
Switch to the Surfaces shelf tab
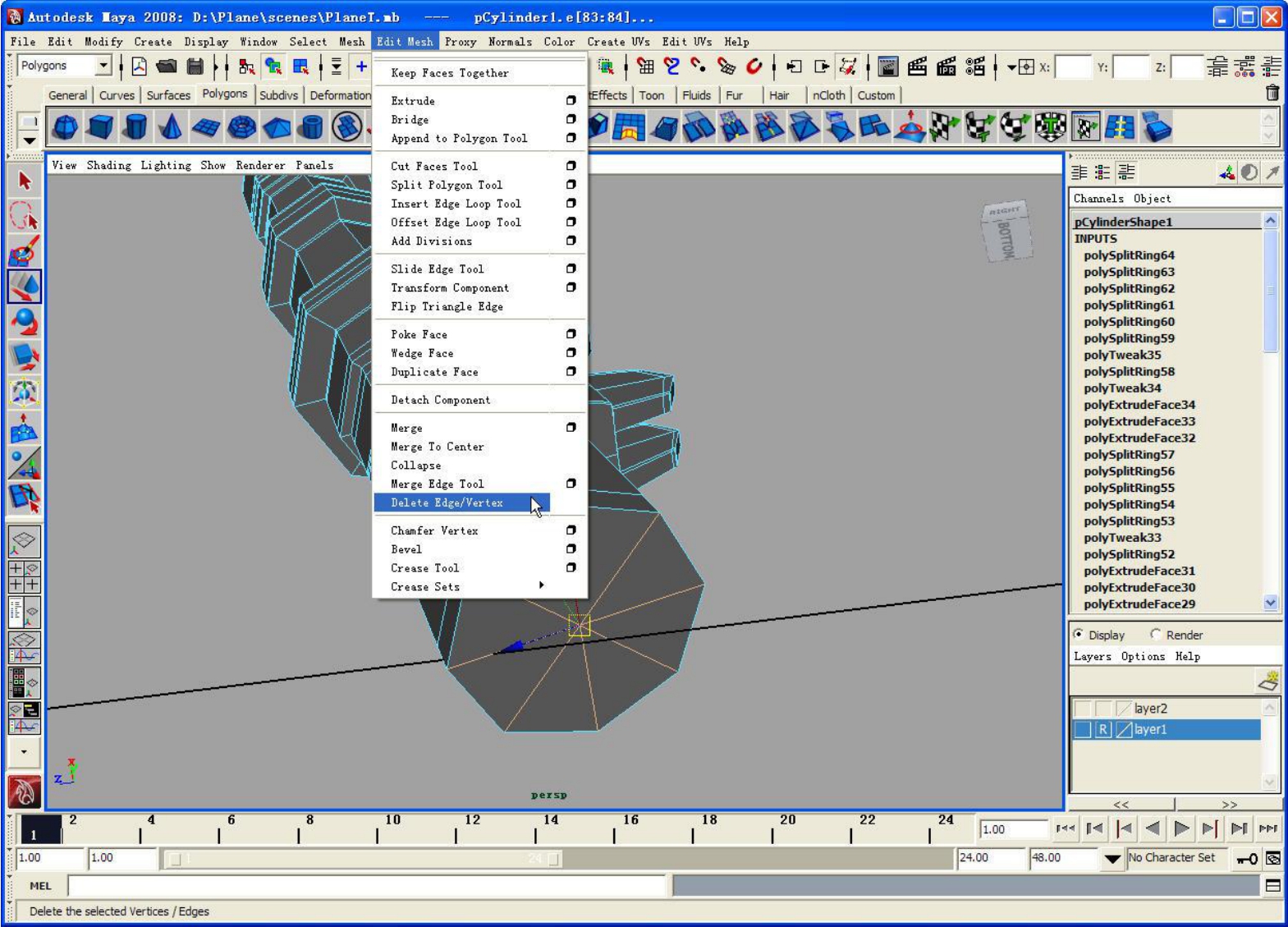click(x=168, y=95)
